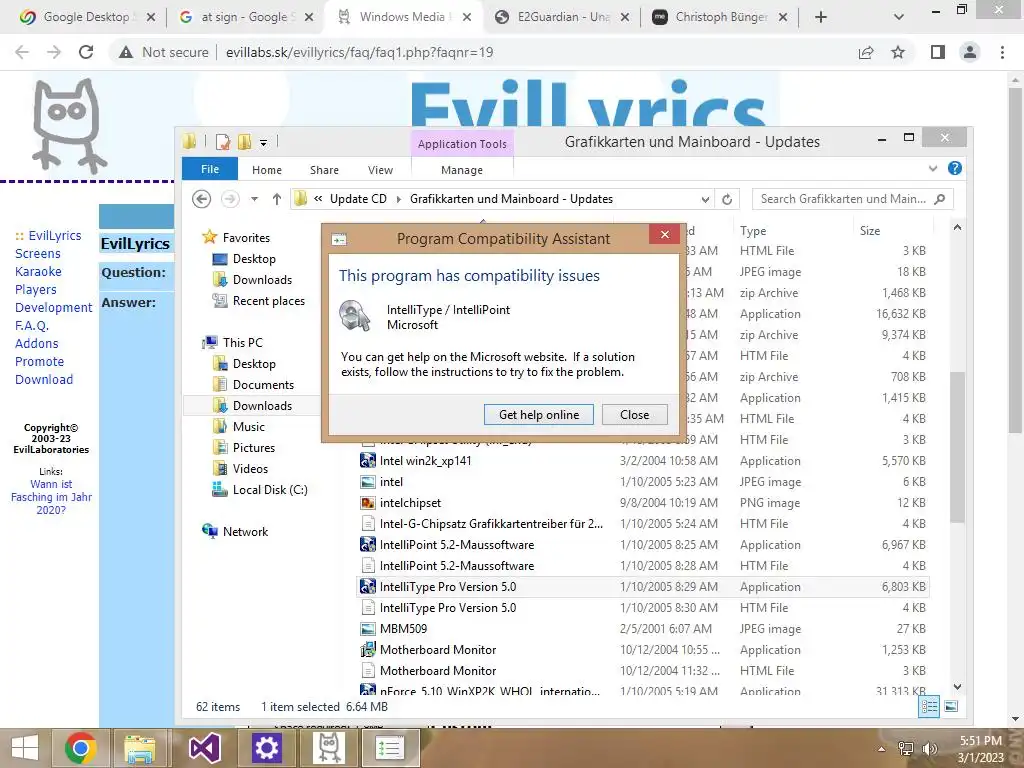Click Get help online button
The width and height of the screenshot is (1024, 768).
coord(539,415)
